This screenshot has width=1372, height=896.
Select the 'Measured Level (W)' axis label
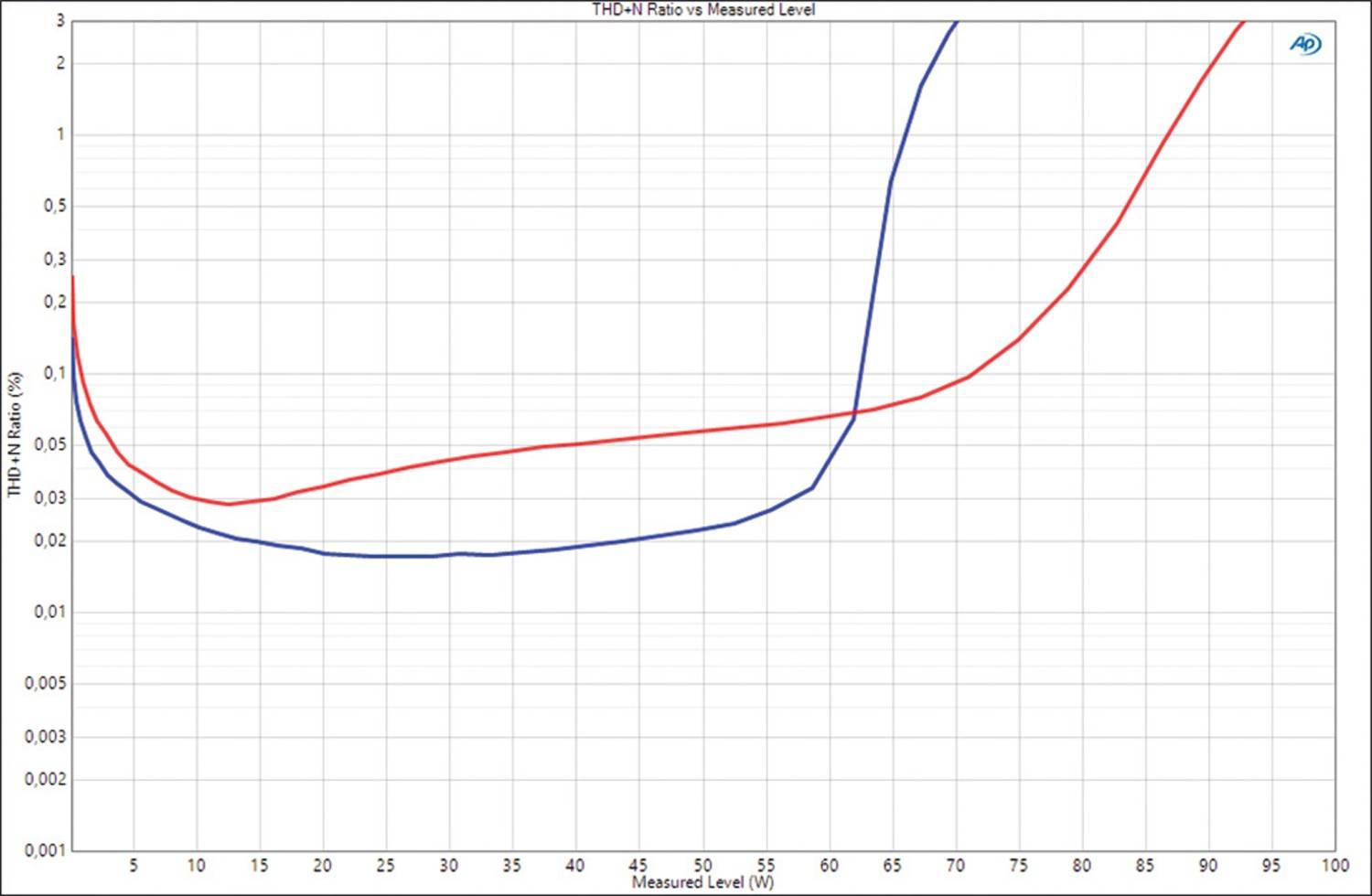point(702,882)
